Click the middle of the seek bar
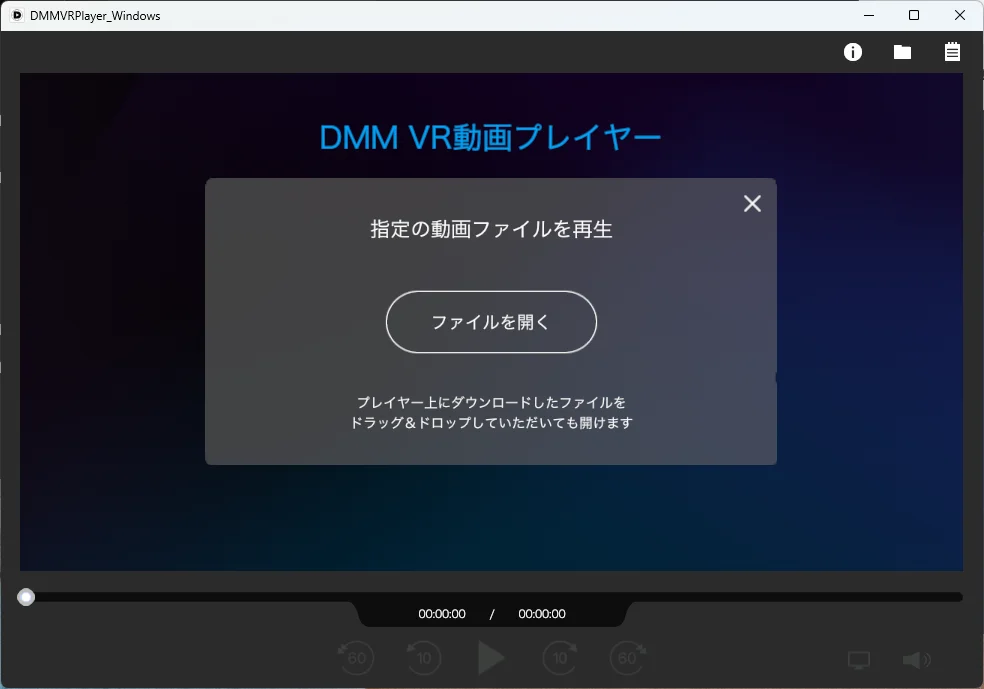Viewport: 984px width, 689px height. point(491,597)
